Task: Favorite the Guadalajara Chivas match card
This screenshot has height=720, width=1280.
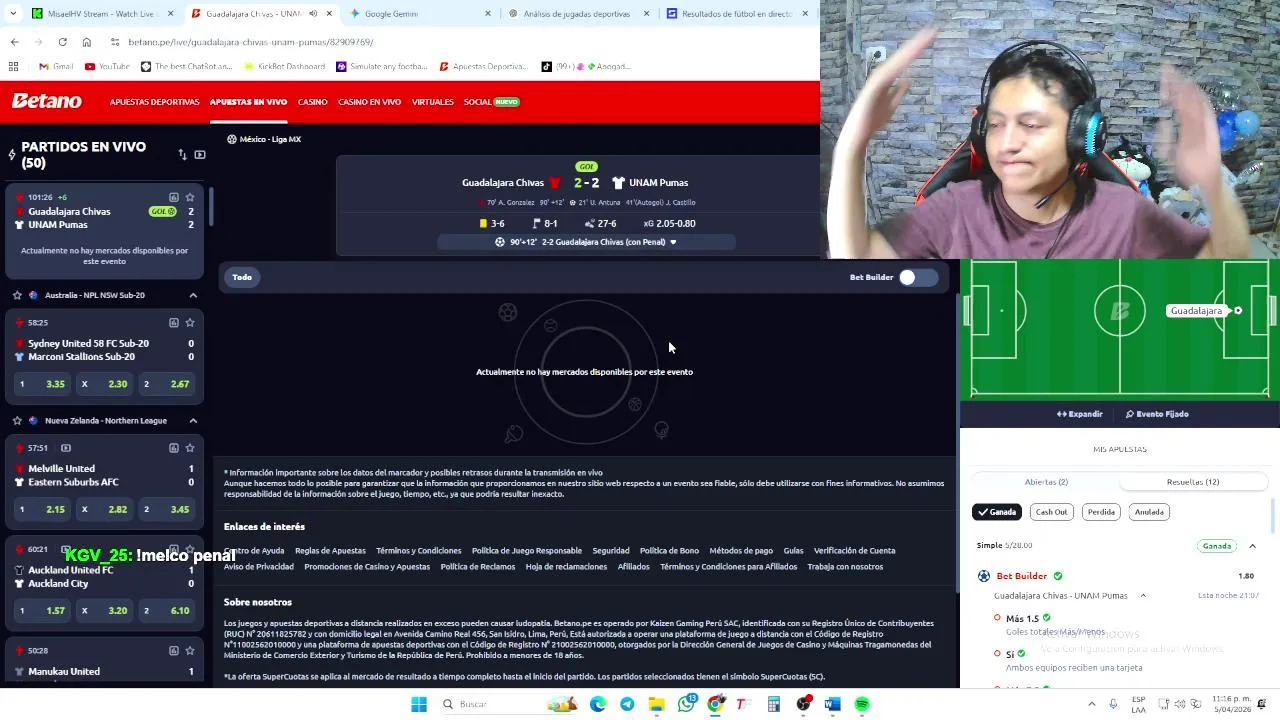Action: [190, 197]
